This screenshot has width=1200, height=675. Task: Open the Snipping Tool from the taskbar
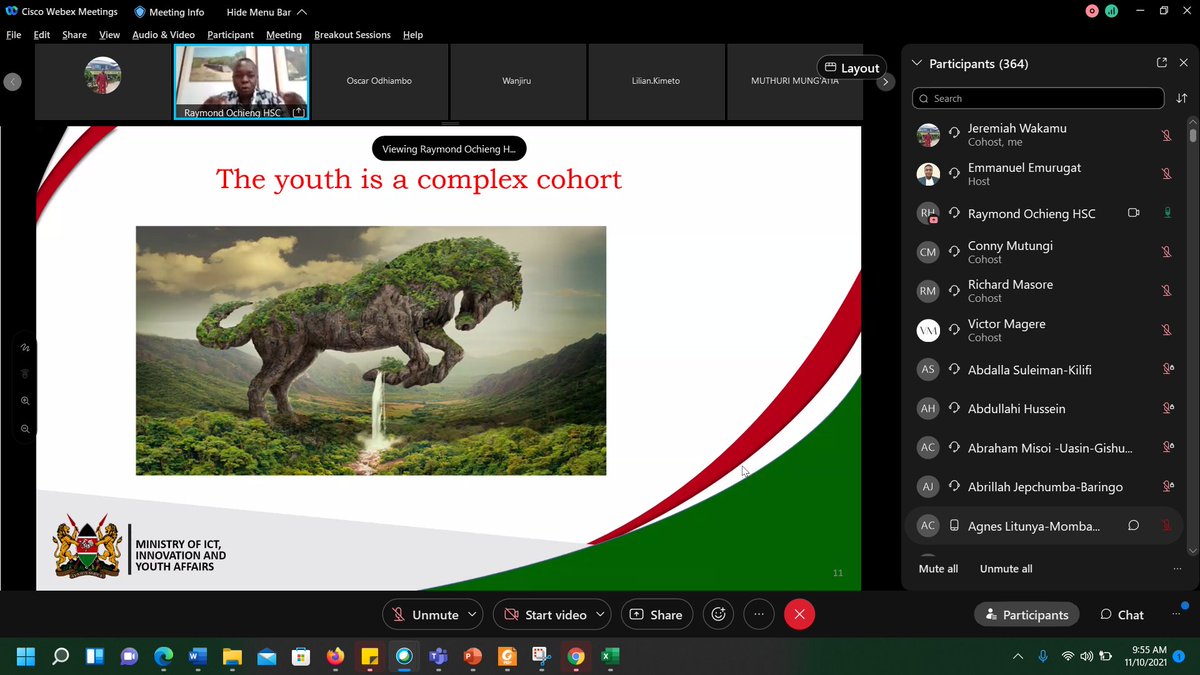point(541,656)
